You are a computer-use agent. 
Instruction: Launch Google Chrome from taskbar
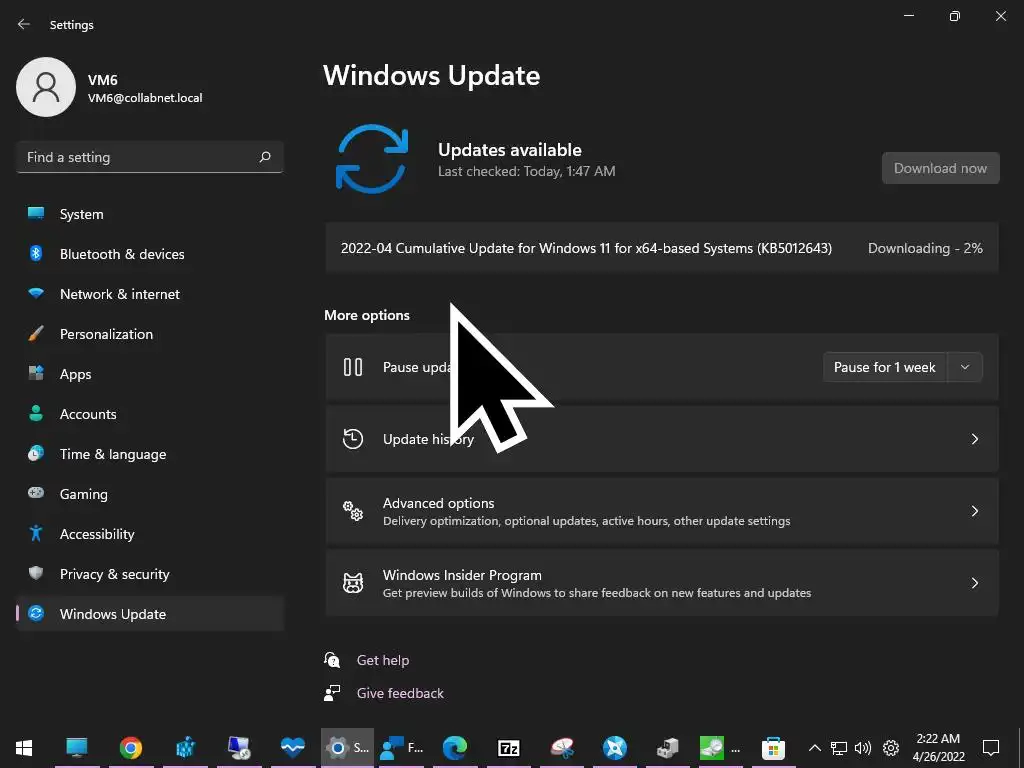coord(131,747)
